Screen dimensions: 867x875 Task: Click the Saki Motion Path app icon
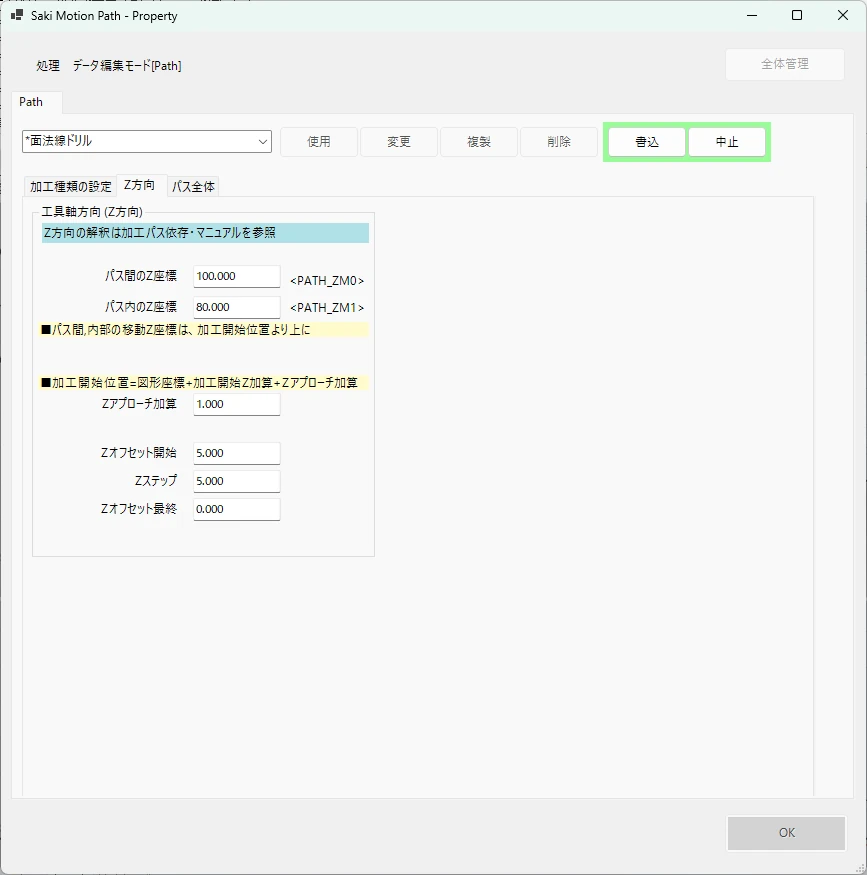(x=17, y=15)
